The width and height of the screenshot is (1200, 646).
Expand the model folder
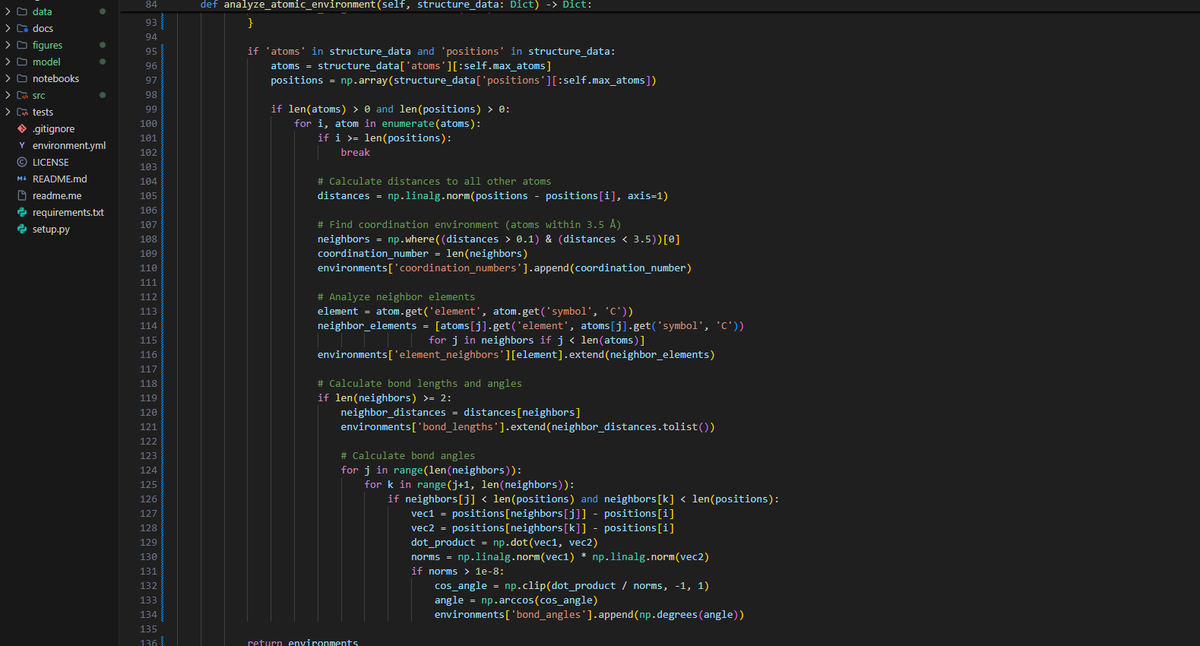tap(8, 61)
